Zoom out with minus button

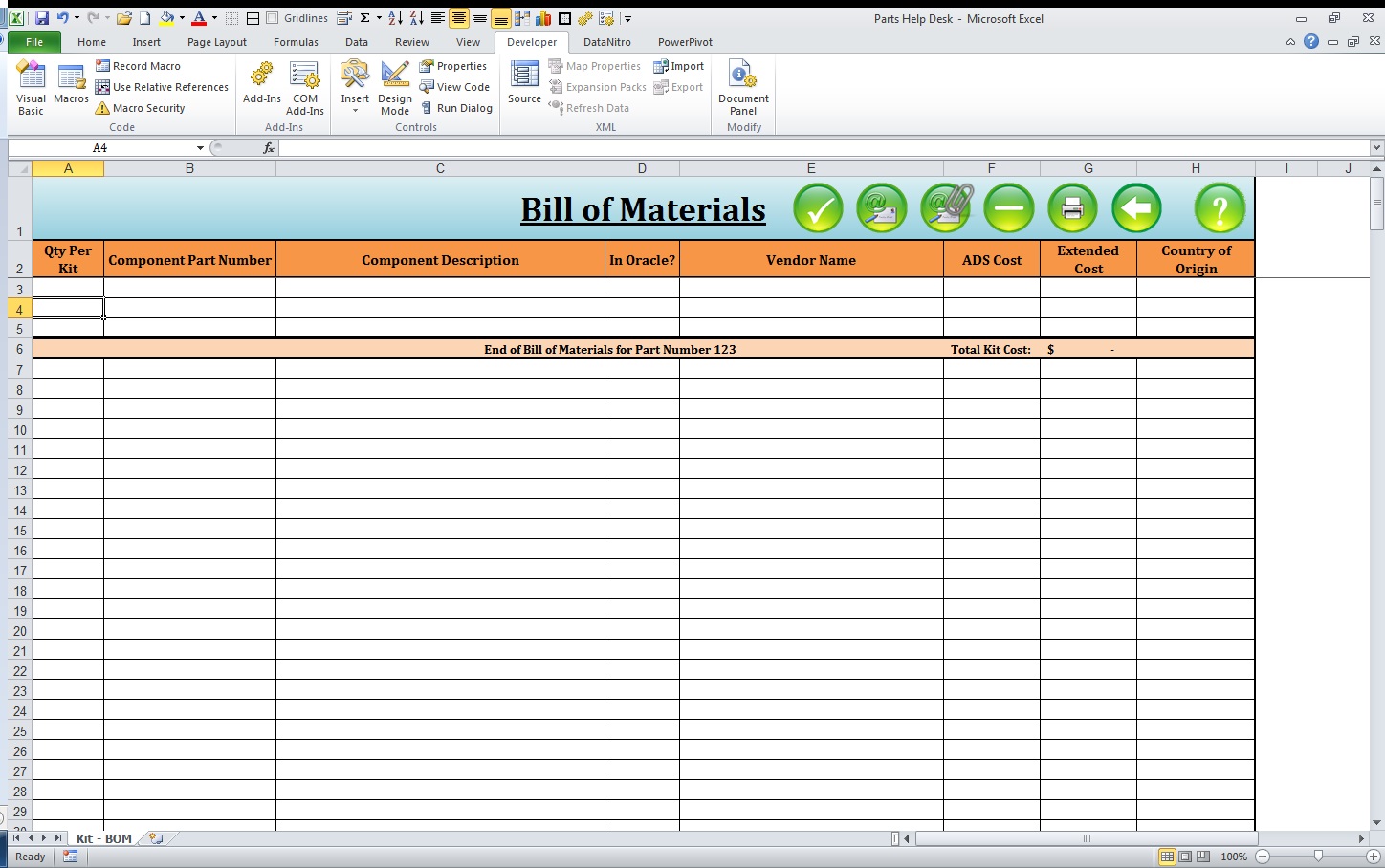pyautogui.click(x=1263, y=857)
